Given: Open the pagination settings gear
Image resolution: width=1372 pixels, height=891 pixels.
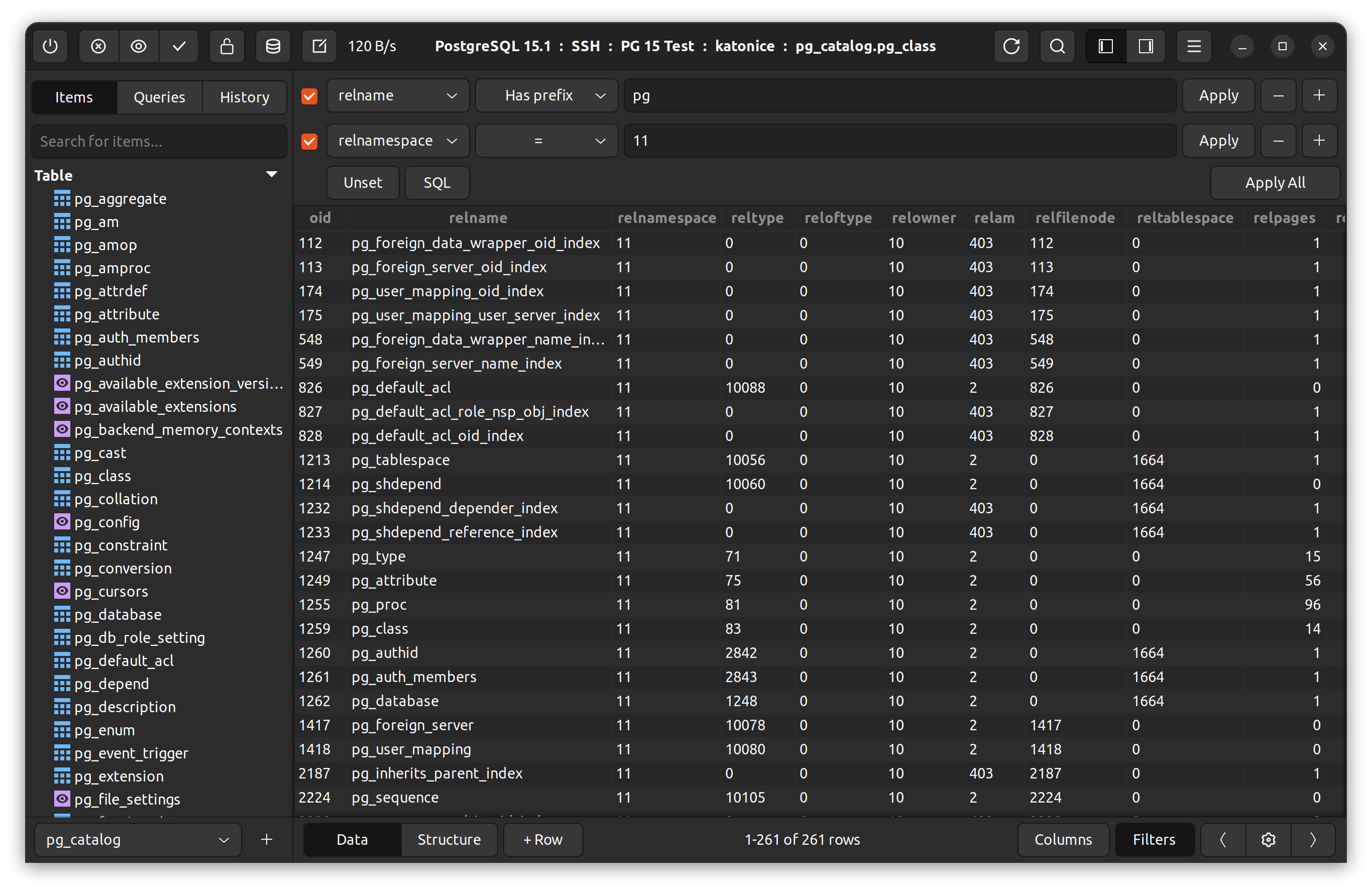Looking at the screenshot, I should pyautogui.click(x=1268, y=840).
